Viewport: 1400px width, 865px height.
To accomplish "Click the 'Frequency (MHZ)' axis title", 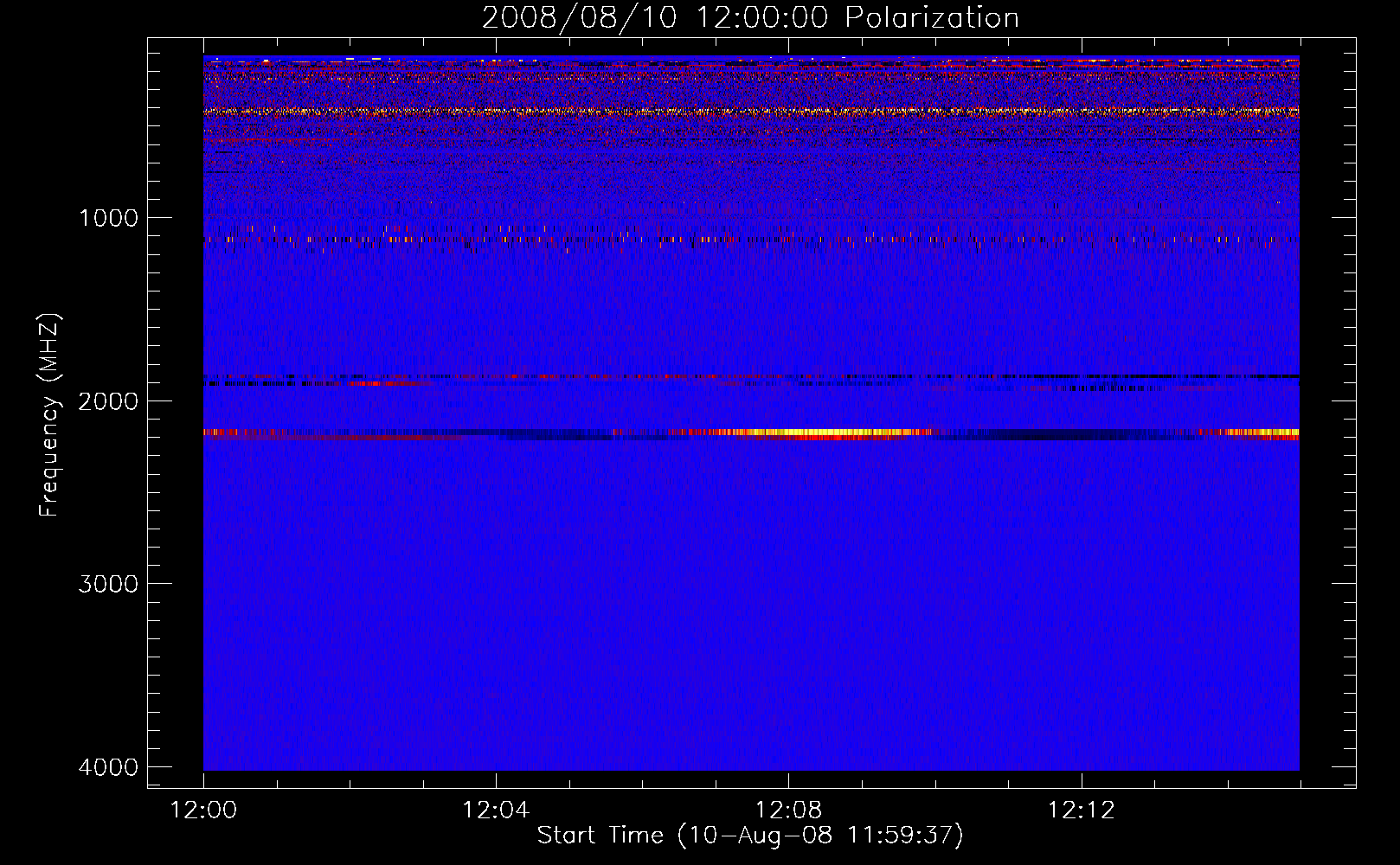I will click(x=49, y=415).
